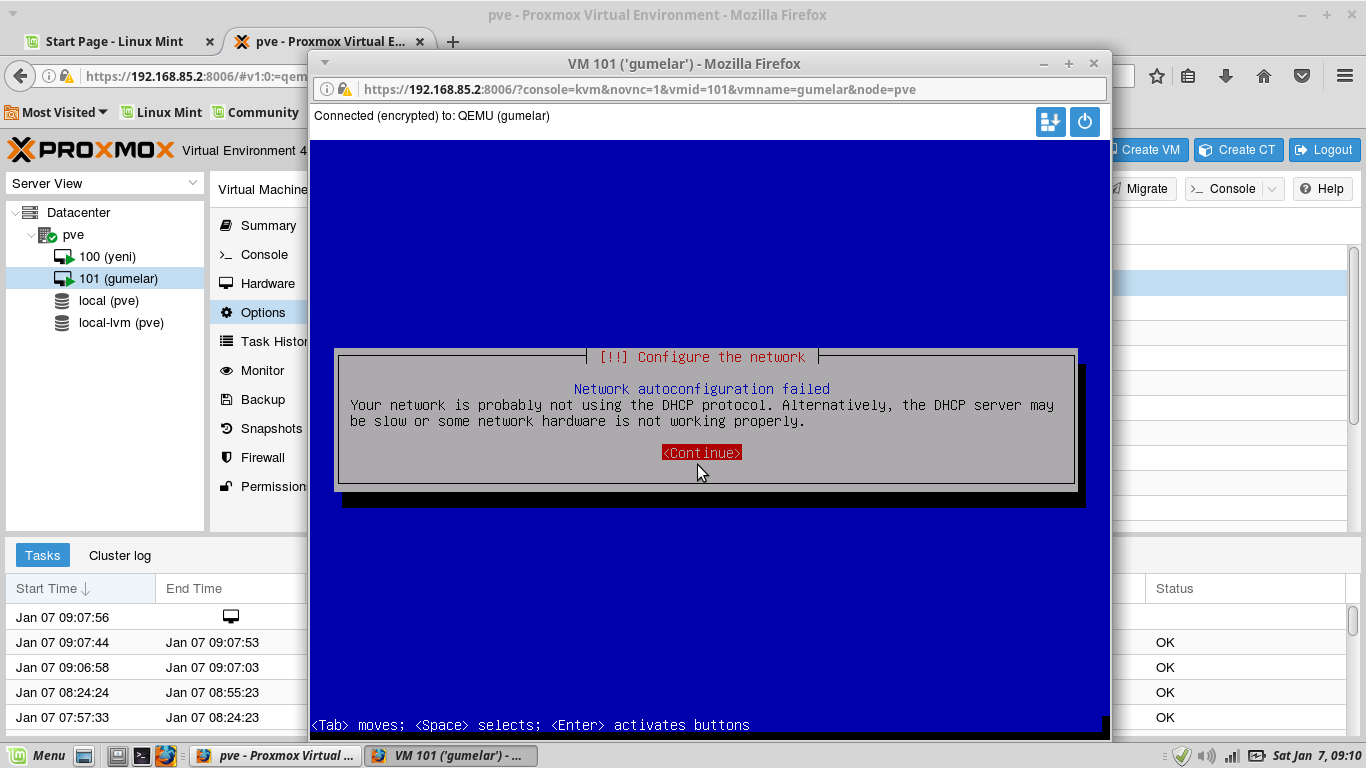
Task: Click the task row Jan 07 09:07:44
Action: coord(675,643)
